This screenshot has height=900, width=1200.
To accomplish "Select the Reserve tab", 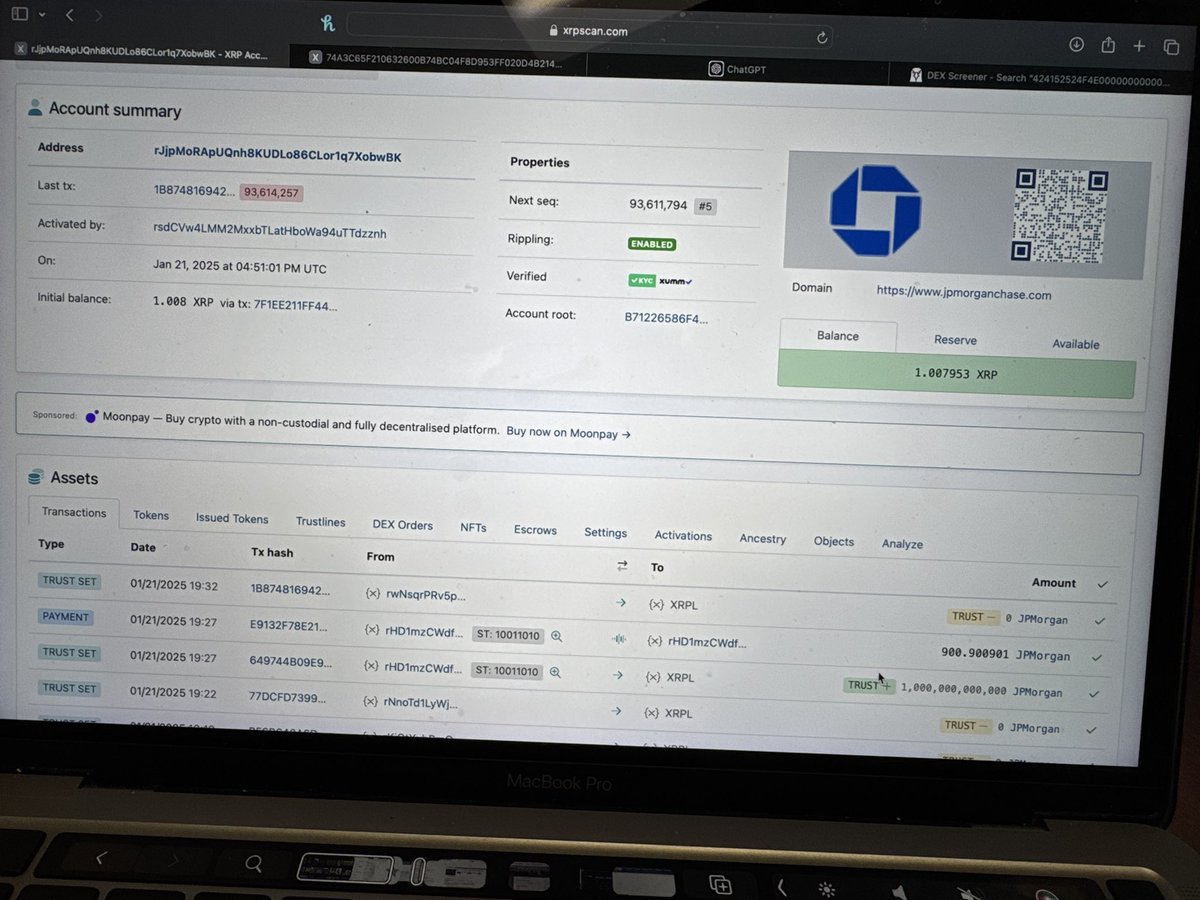I will (955, 340).
